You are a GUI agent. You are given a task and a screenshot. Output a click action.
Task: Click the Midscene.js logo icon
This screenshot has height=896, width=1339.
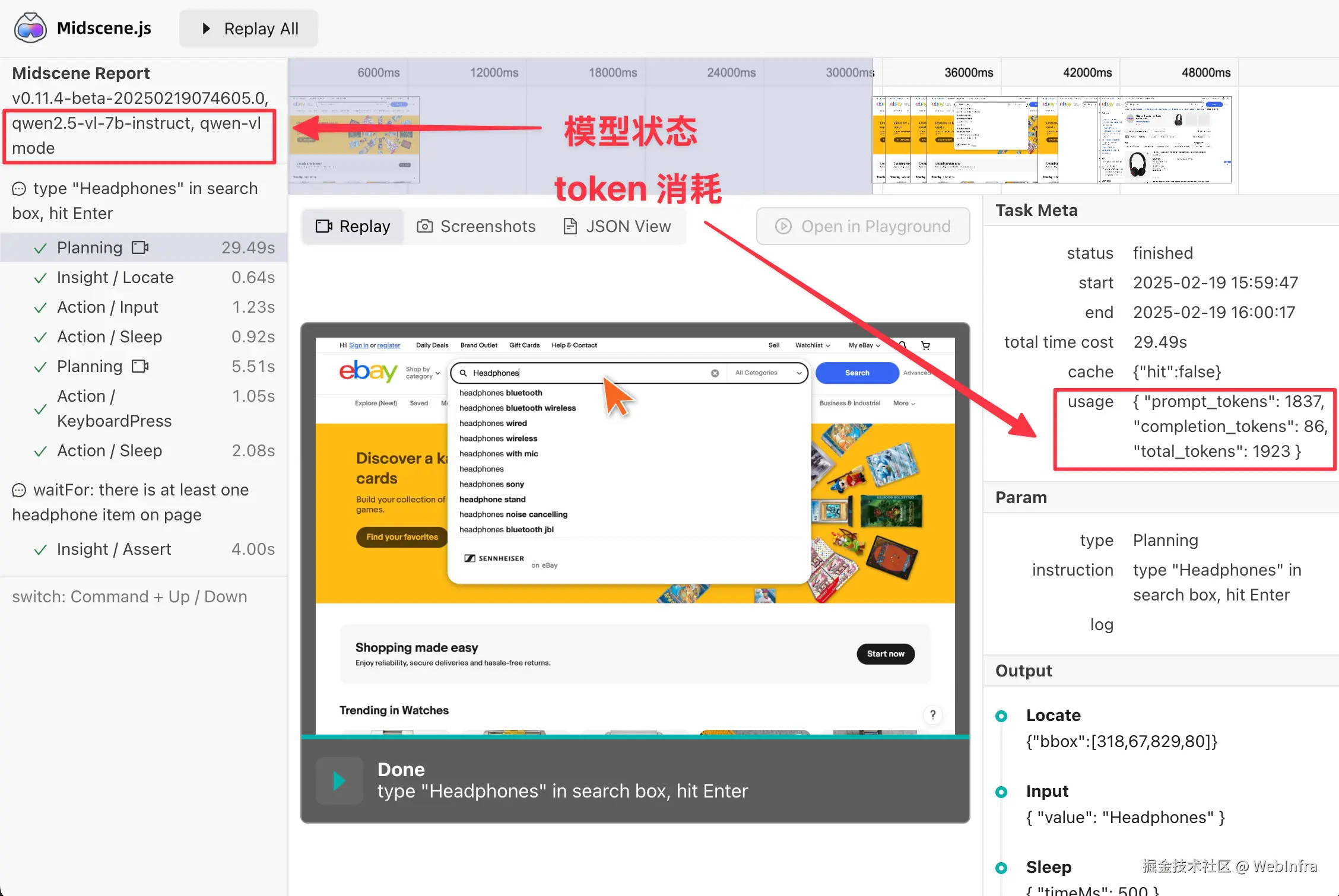[x=30, y=28]
